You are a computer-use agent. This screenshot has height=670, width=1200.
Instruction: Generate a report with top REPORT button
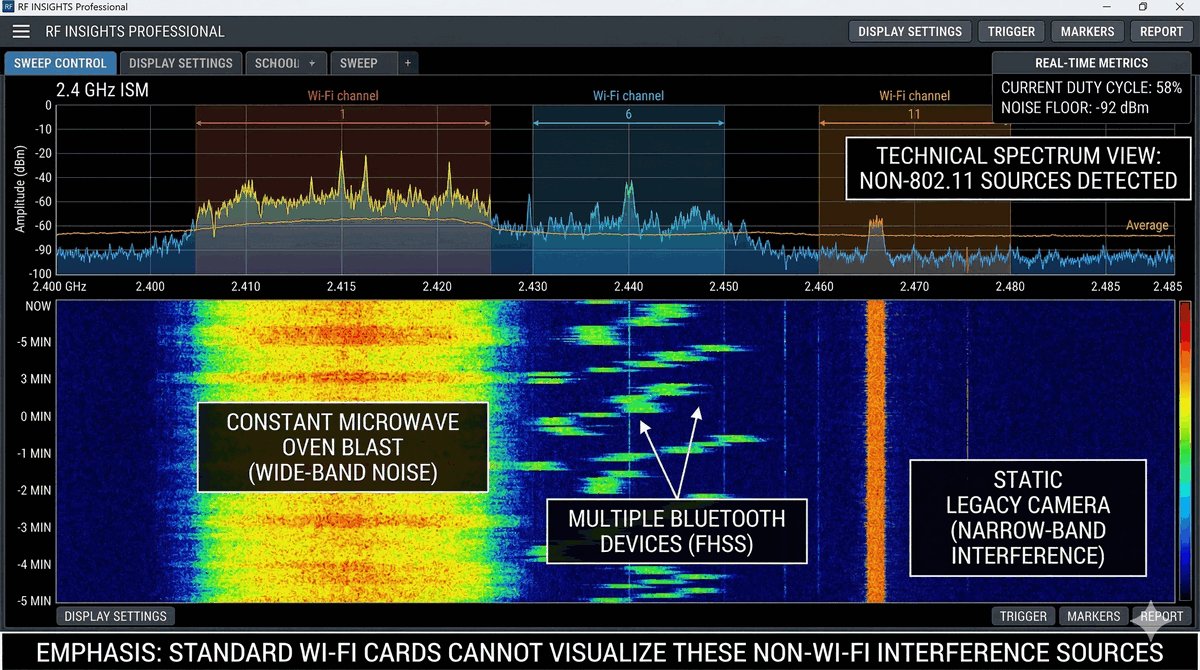coord(1161,31)
